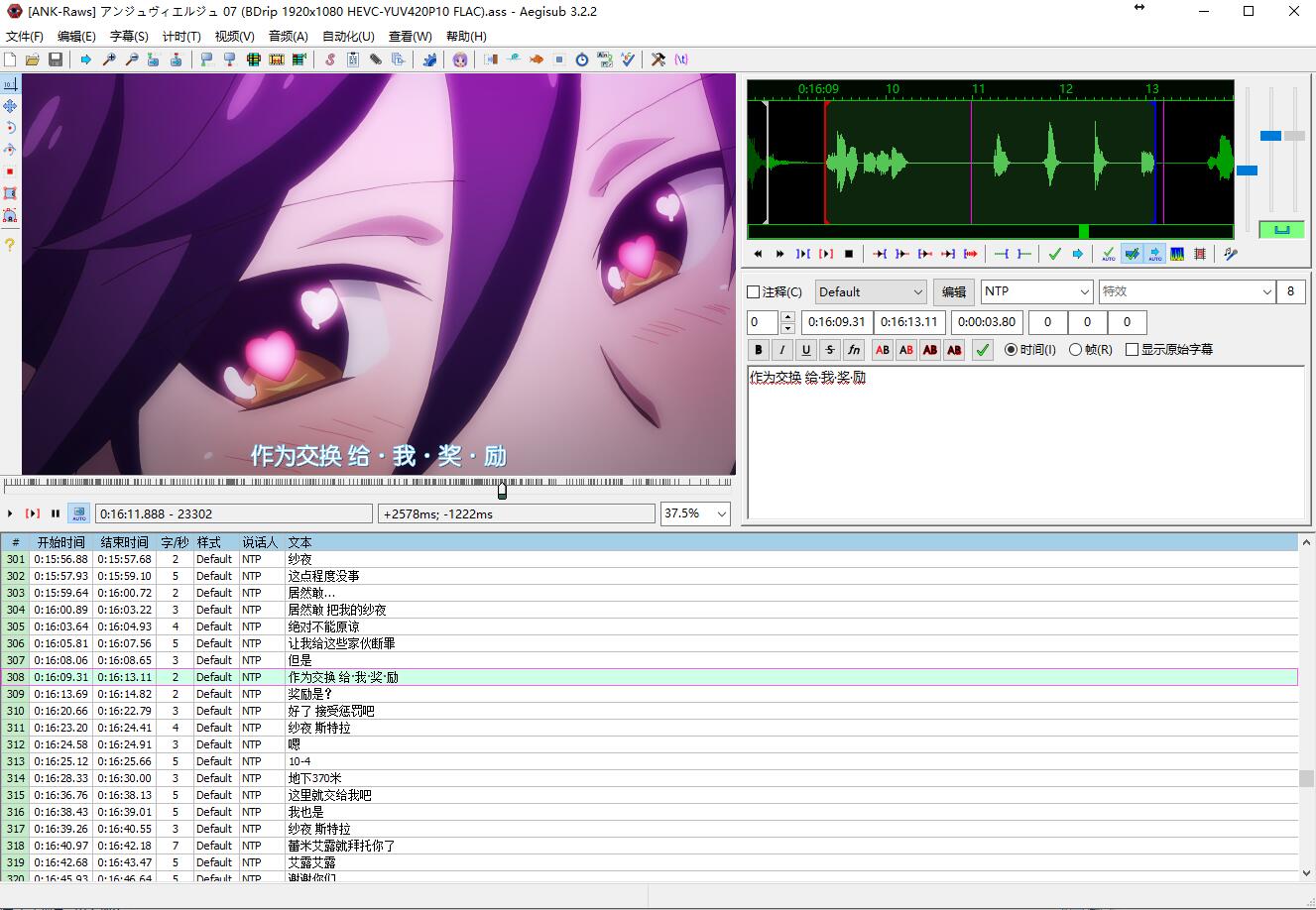
Task: Select the Drag subtitles video tool
Action: [10, 106]
